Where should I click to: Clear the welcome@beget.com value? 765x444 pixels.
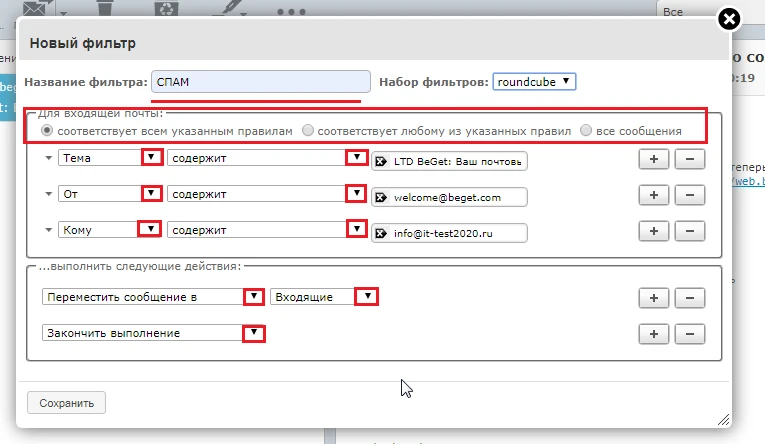[x=380, y=197]
